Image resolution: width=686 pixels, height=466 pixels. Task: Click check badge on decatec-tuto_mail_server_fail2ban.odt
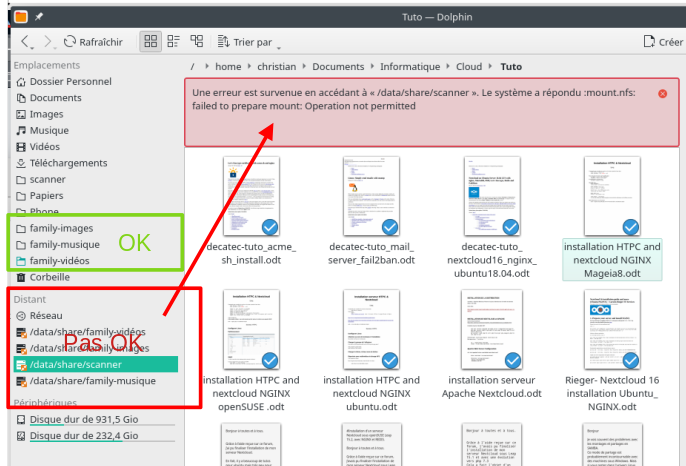tap(390, 227)
